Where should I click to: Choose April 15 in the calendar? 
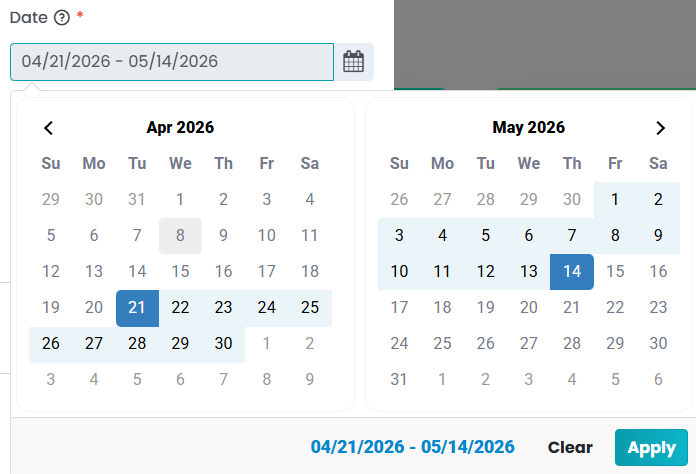pyautogui.click(x=180, y=272)
